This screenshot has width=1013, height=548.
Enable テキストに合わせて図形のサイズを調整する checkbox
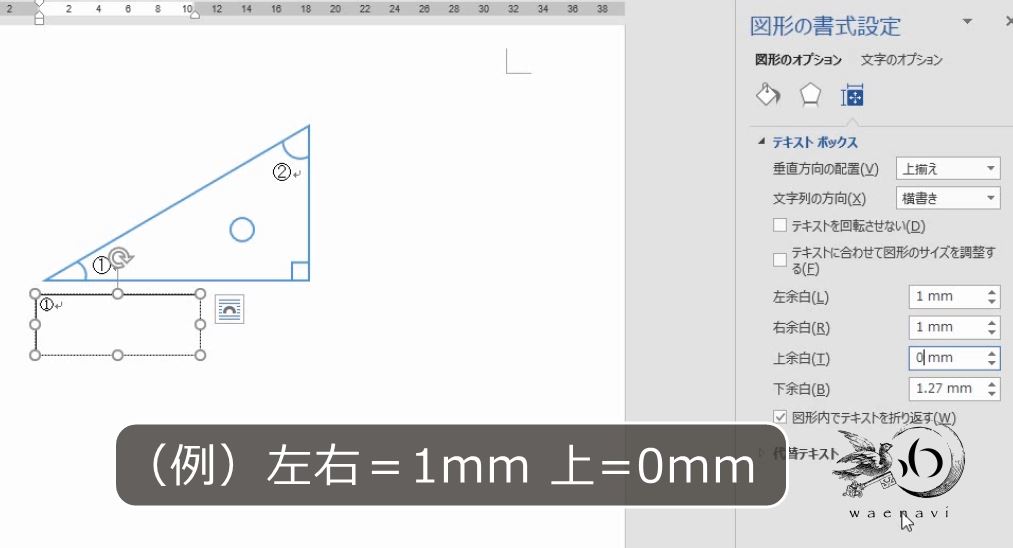pos(780,260)
